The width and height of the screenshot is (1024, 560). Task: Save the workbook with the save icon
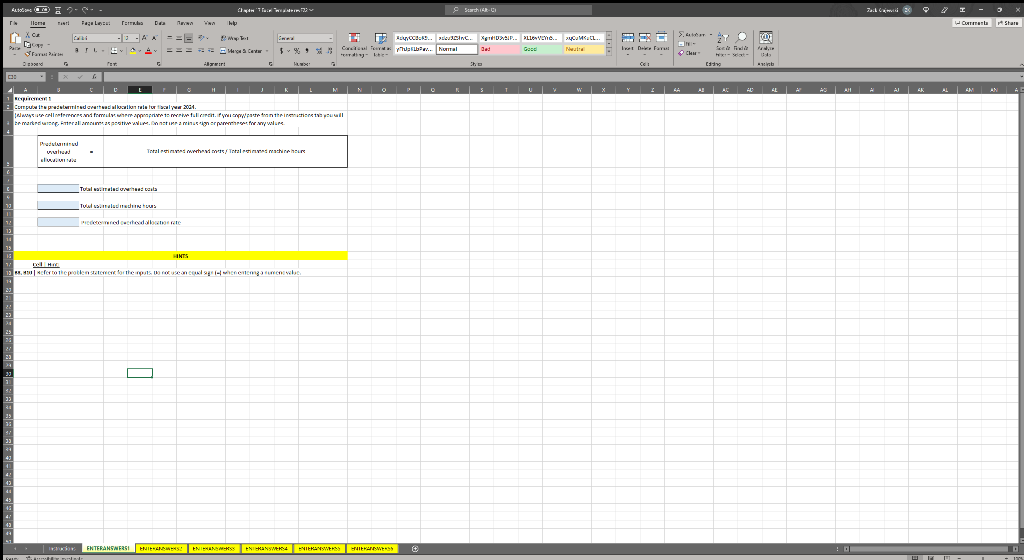tap(58, 10)
